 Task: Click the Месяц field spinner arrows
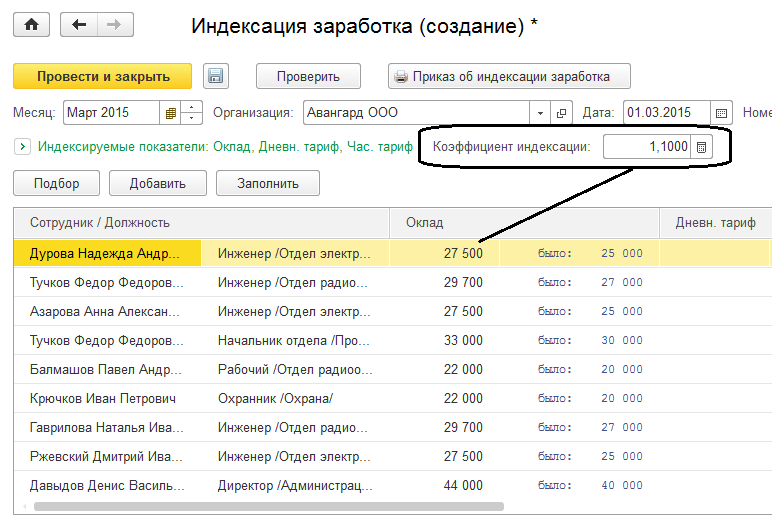(192, 113)
